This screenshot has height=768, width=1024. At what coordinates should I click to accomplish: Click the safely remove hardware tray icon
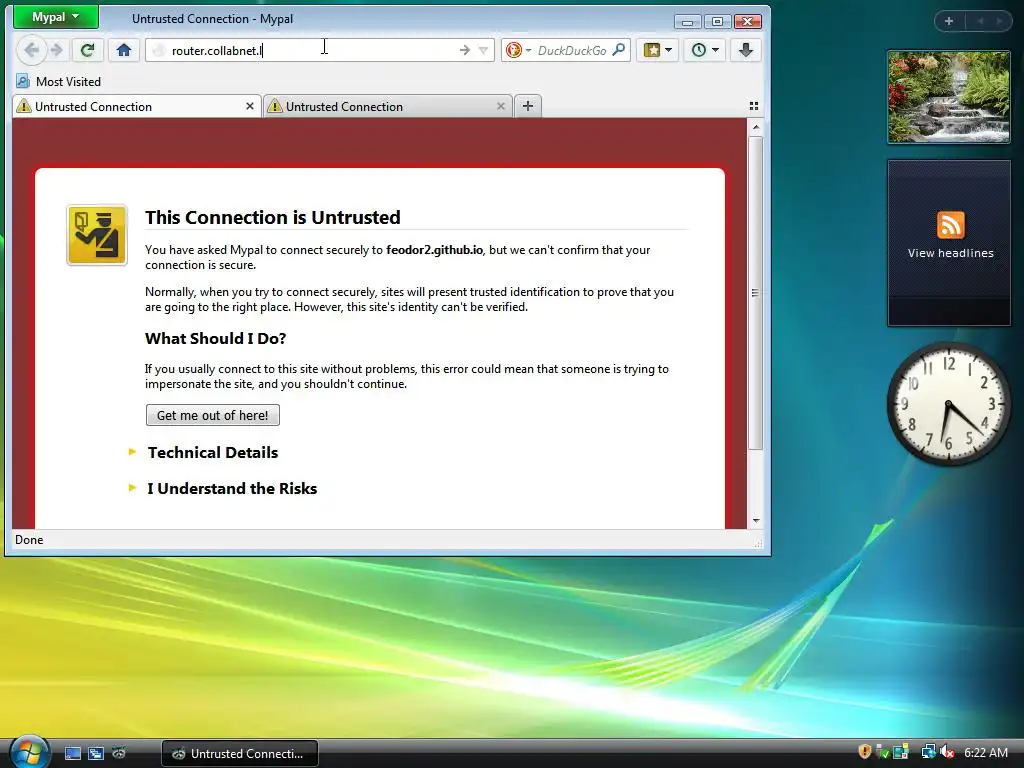882,752
